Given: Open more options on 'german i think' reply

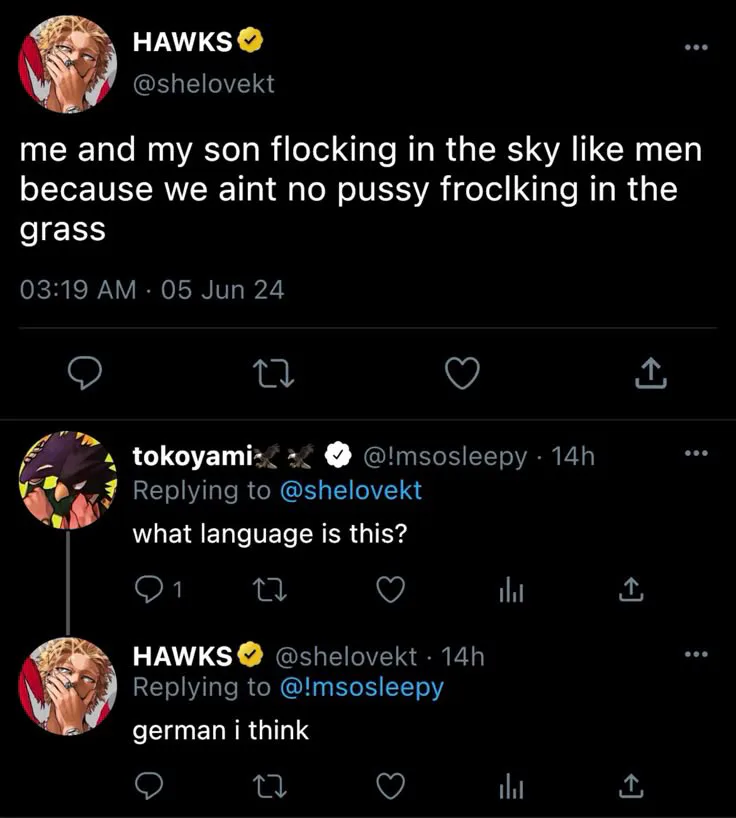Looking at the screenshot, I should coord(694,655).
